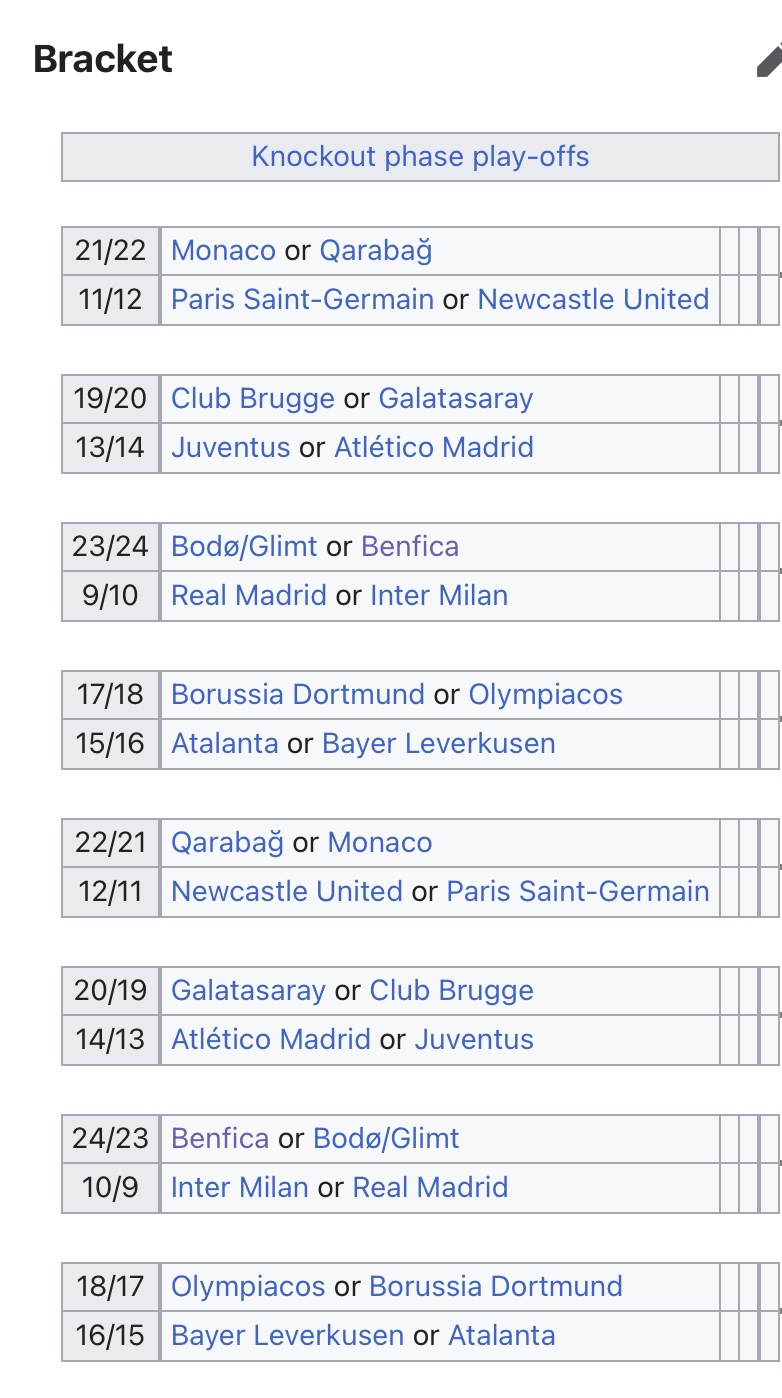Viewport: 782px width, 1398px height.
Task: Open Bayer Leverkusen in the 15/16 row
Action: (x=438, y=743)
